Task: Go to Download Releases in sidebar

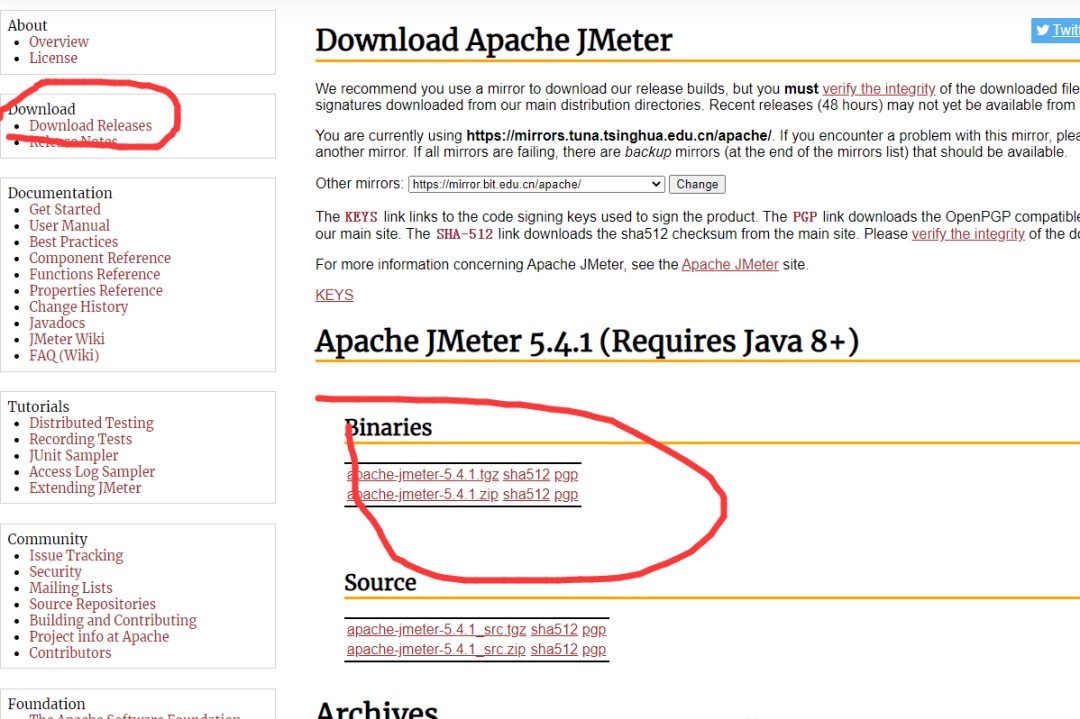Action: 90,126
